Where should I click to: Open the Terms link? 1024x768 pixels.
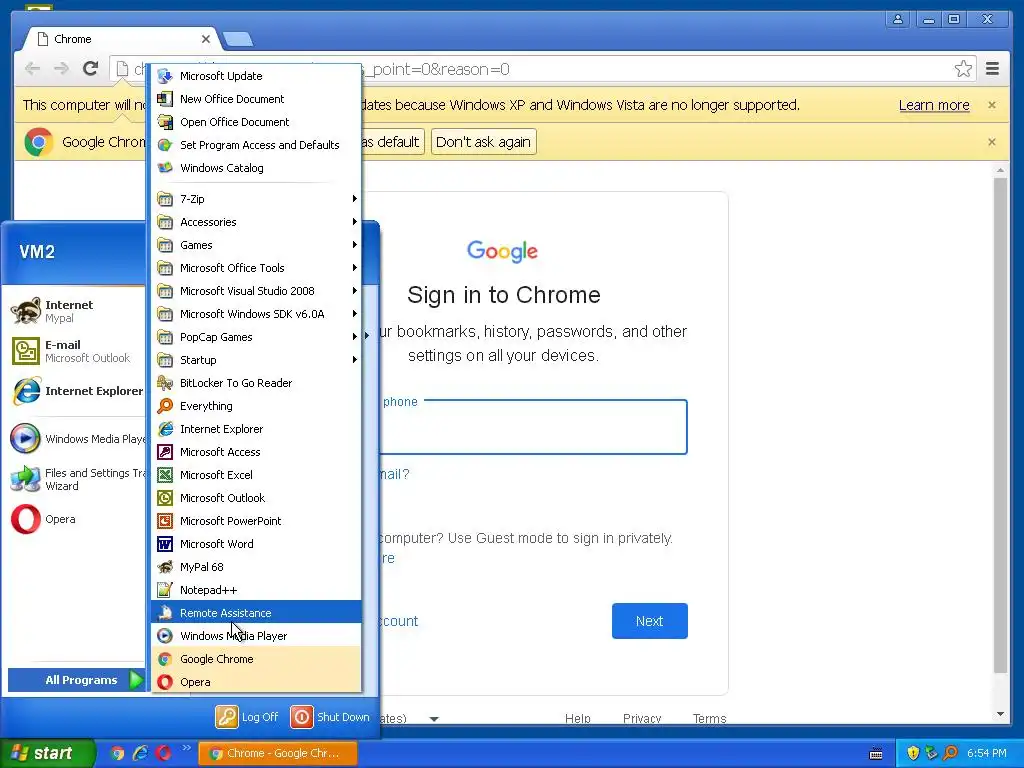(x=709, y=718)
